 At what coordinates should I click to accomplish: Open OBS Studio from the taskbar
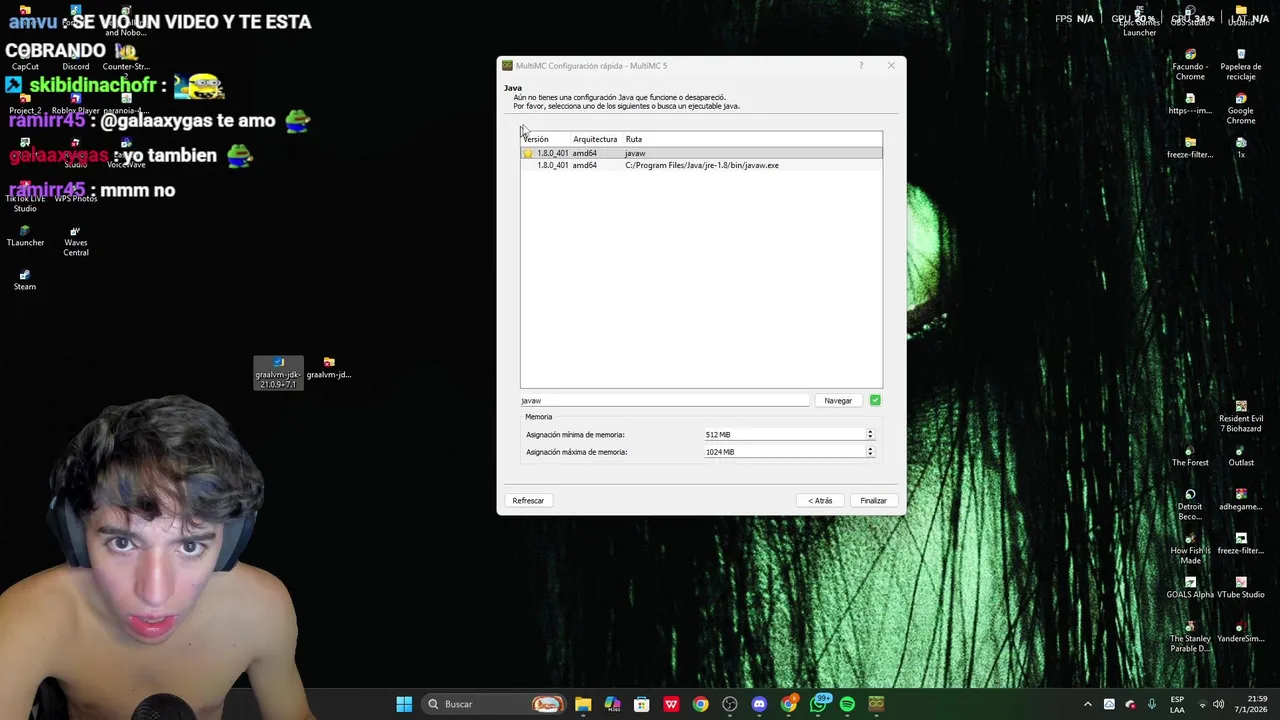(730, 704)
